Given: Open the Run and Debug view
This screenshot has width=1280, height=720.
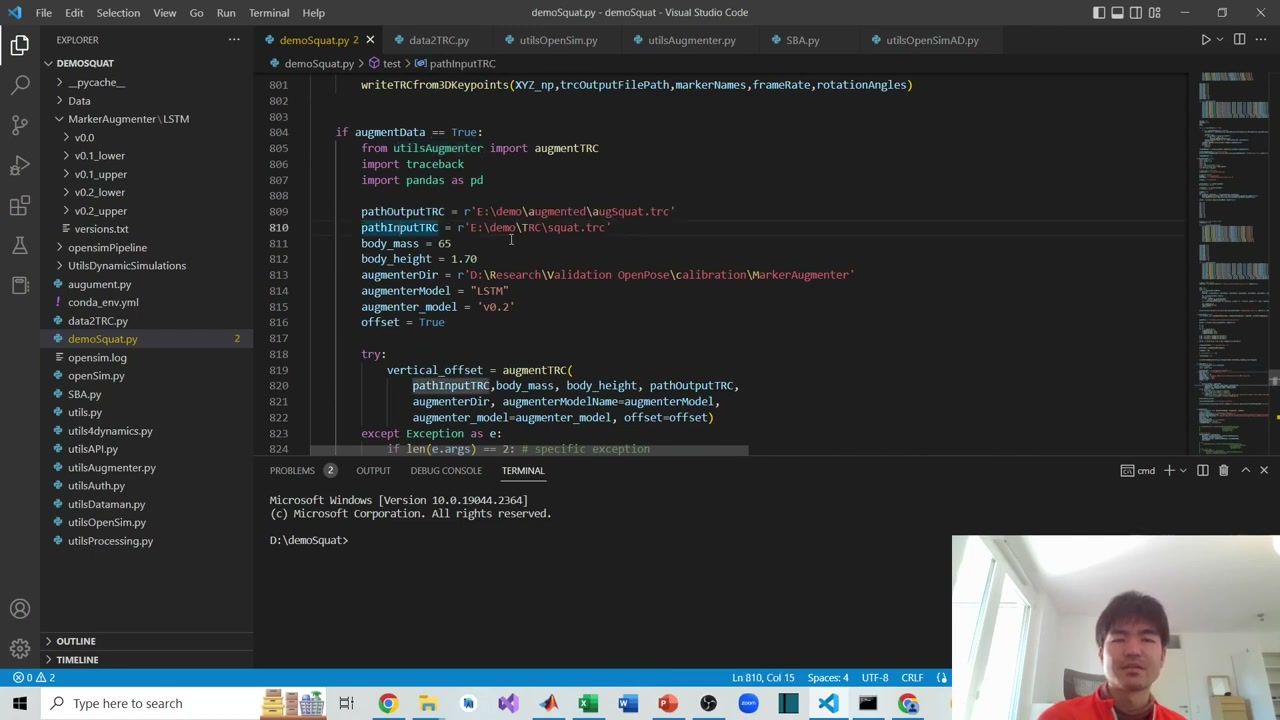Looking at the screenshot, I should [x=20, y=165].
